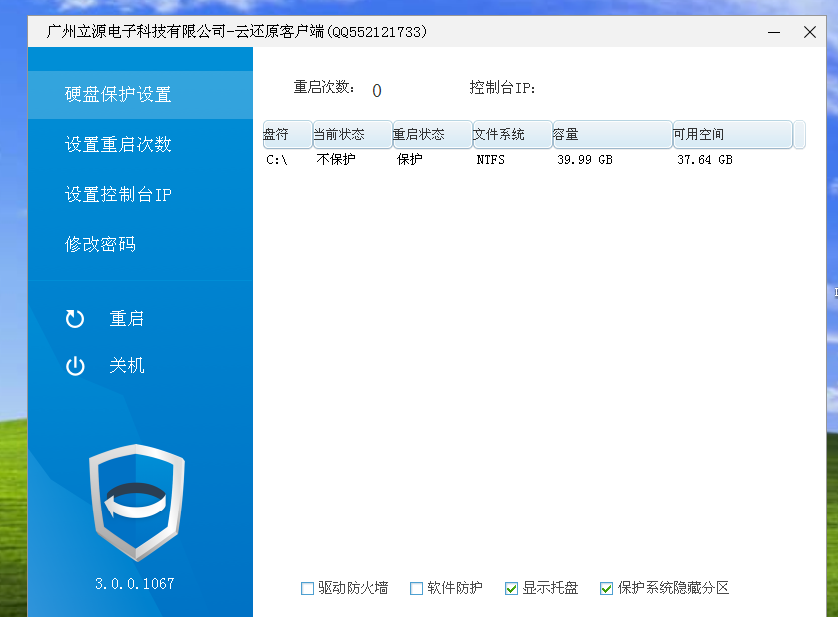Click the NTFS file system cell

pyautogui.click(x=491, y=160)
